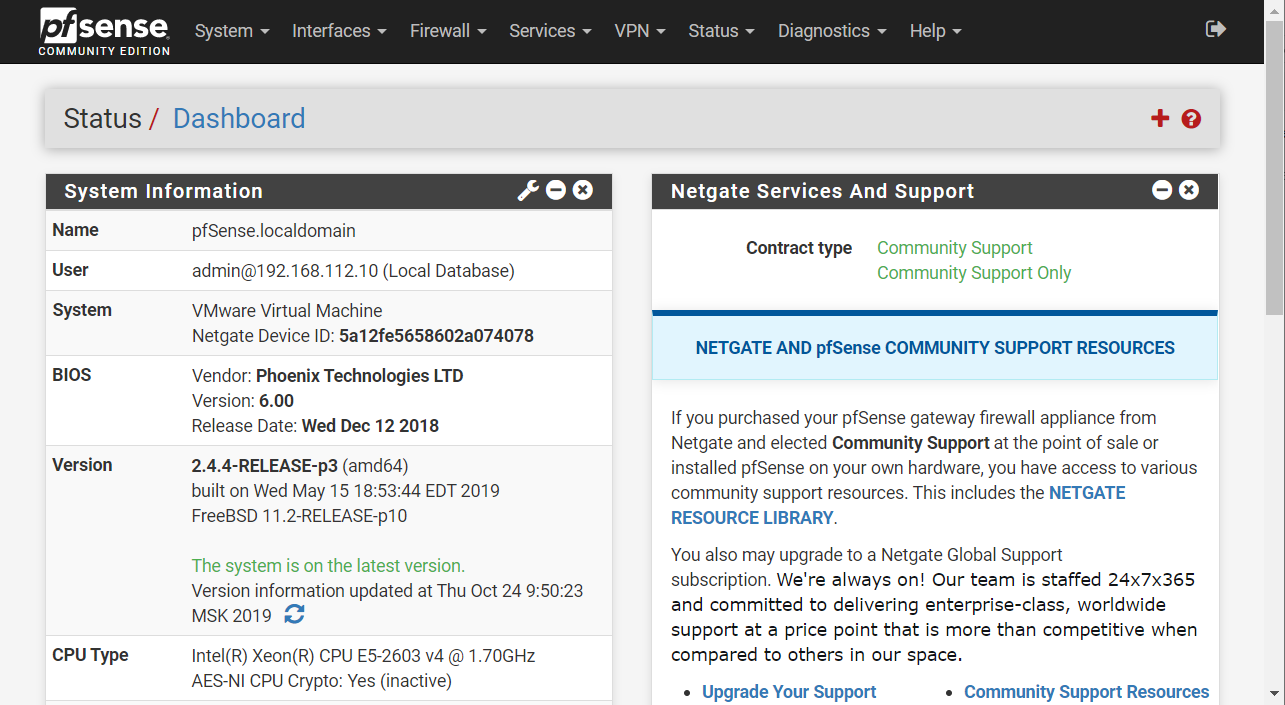Open System Information wrench settings
Viewport: 1285px width, 705px height.
[x=528, y=190]
